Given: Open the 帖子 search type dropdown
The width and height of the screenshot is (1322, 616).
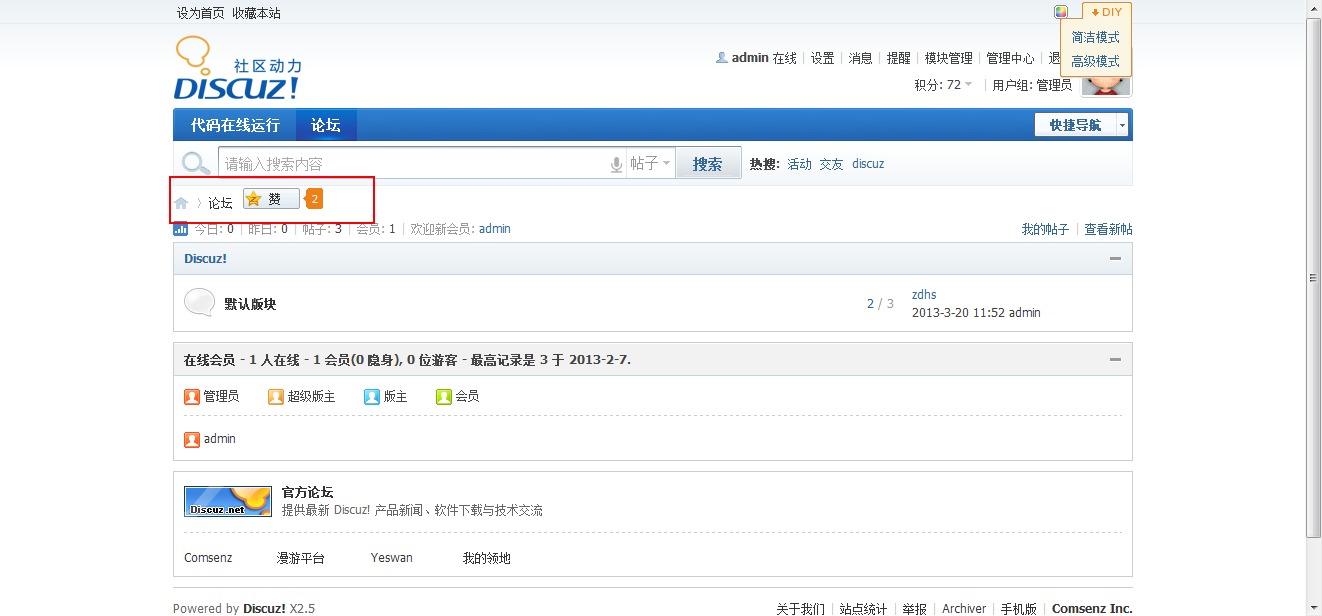Looking at the screenshot, I should tap(650, 163).
